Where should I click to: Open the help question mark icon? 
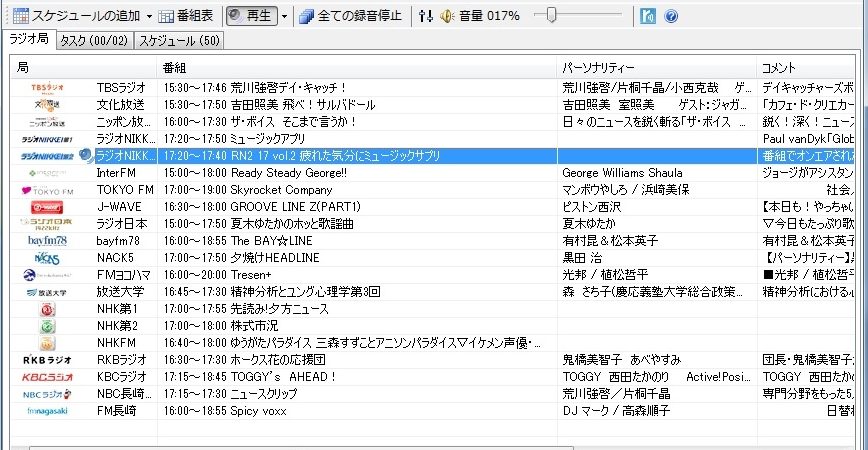671,16
